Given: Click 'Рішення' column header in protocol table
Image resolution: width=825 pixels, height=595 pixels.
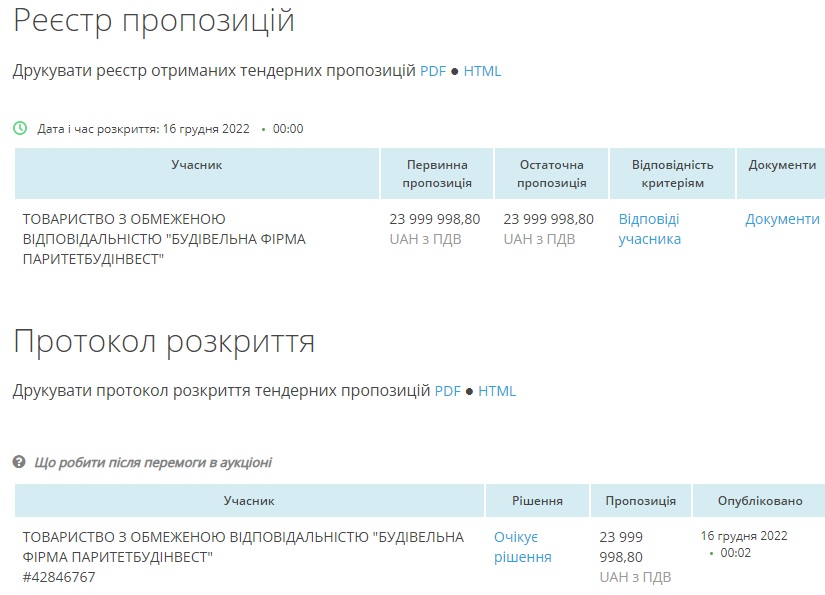Looking at the screenshot, I should (x=537, y=501).
